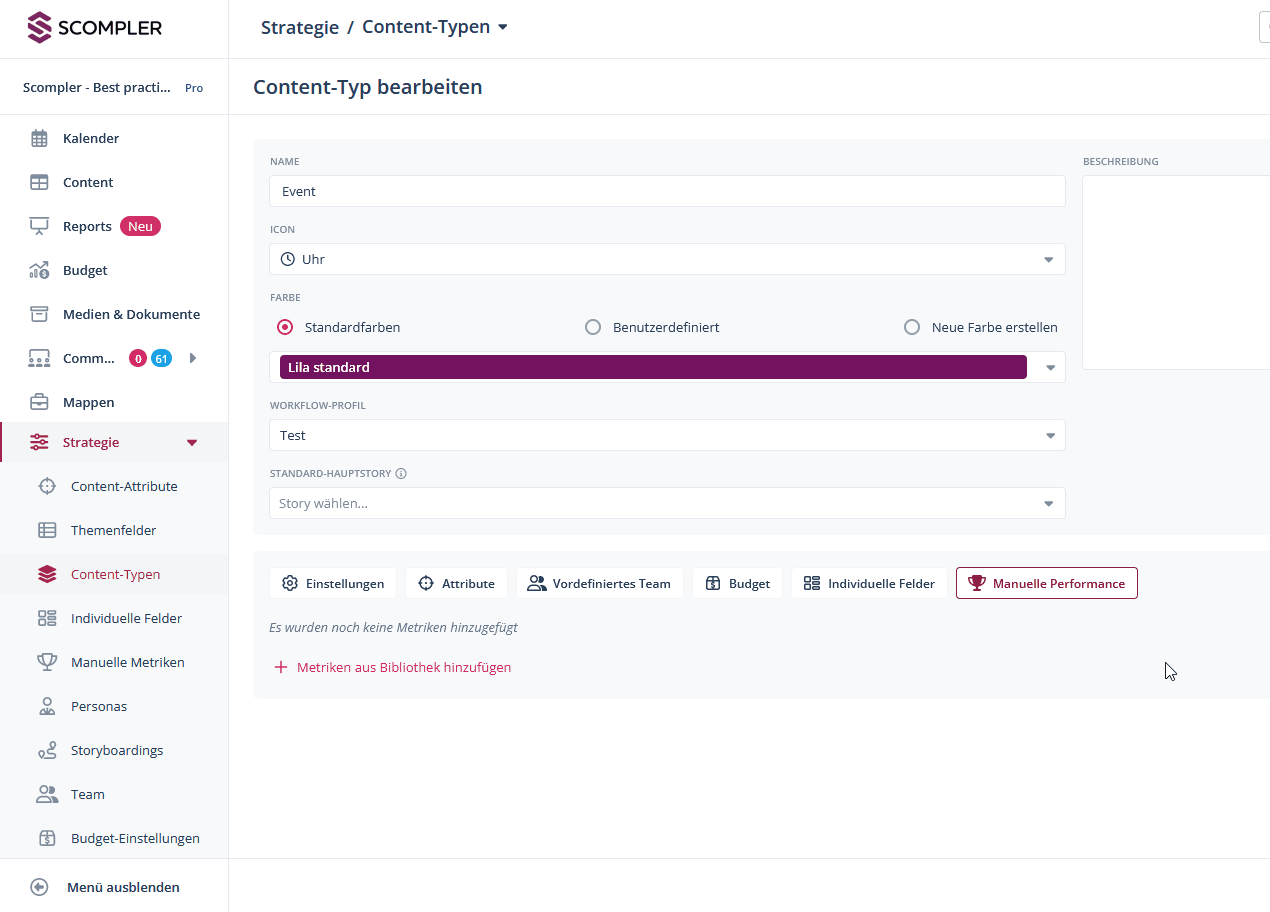Open the Story wählen dropdown

[x=667, y=503]
